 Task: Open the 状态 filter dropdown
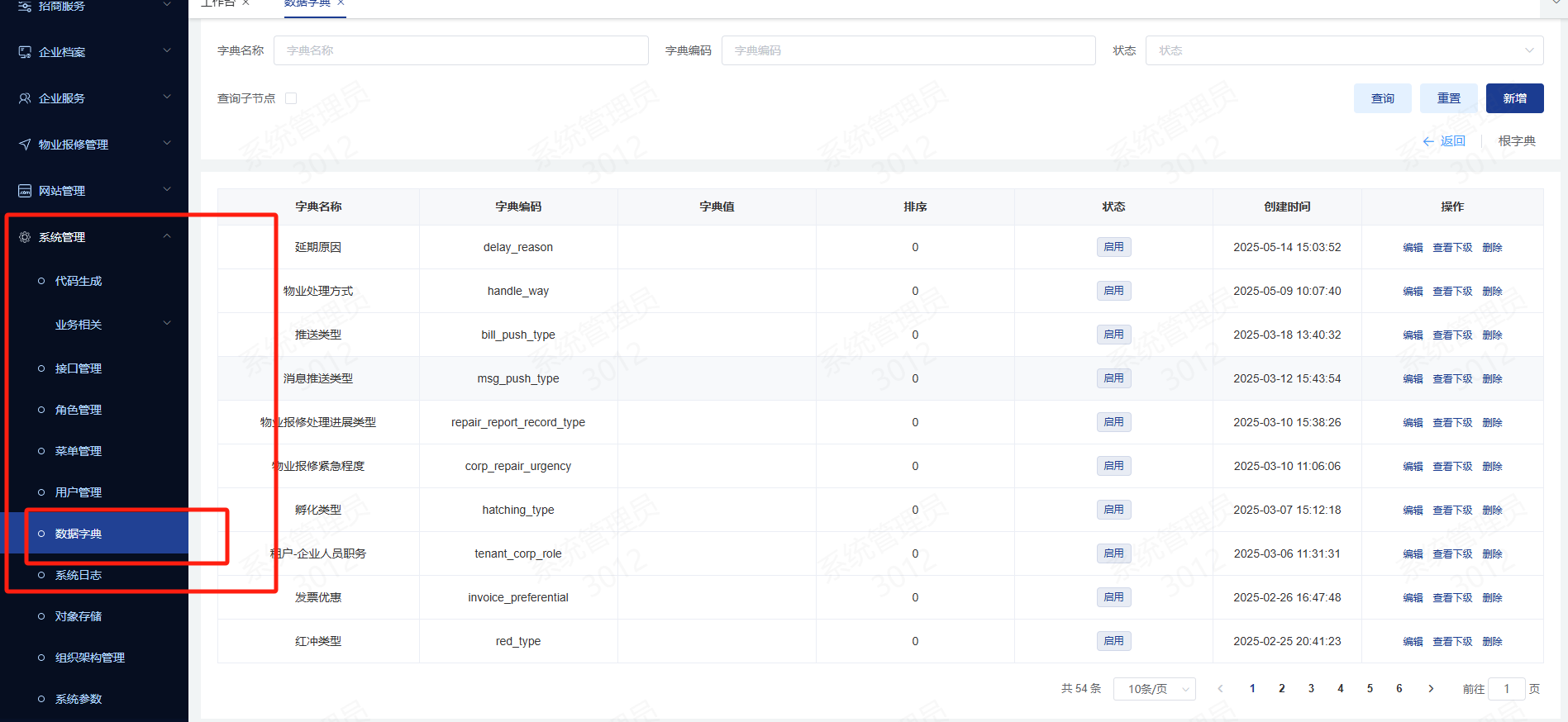click(1344, 50)
